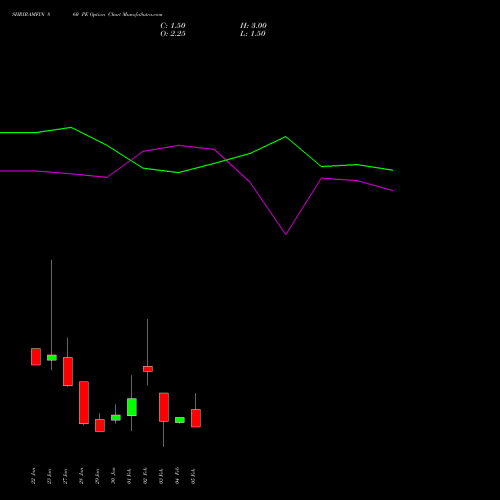Select the close value "C: 1.50"
The width and height of the screenshot is (500, 500).
[x=173, y=26]
